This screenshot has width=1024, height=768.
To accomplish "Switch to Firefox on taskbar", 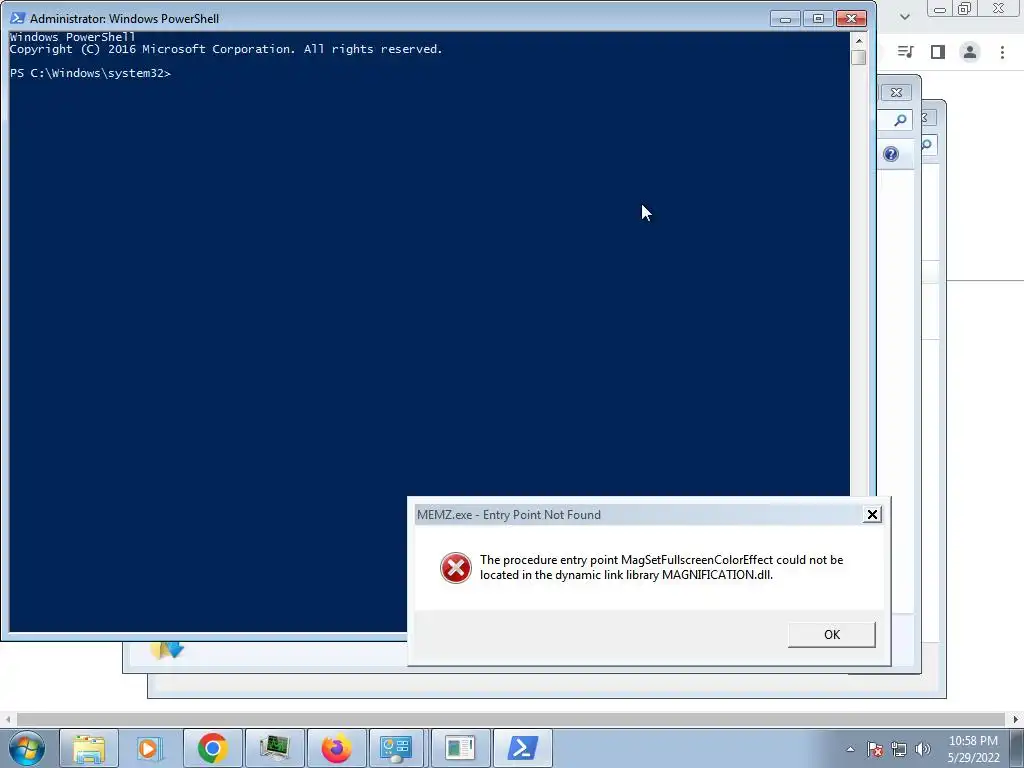I will (x=336, y=748).
